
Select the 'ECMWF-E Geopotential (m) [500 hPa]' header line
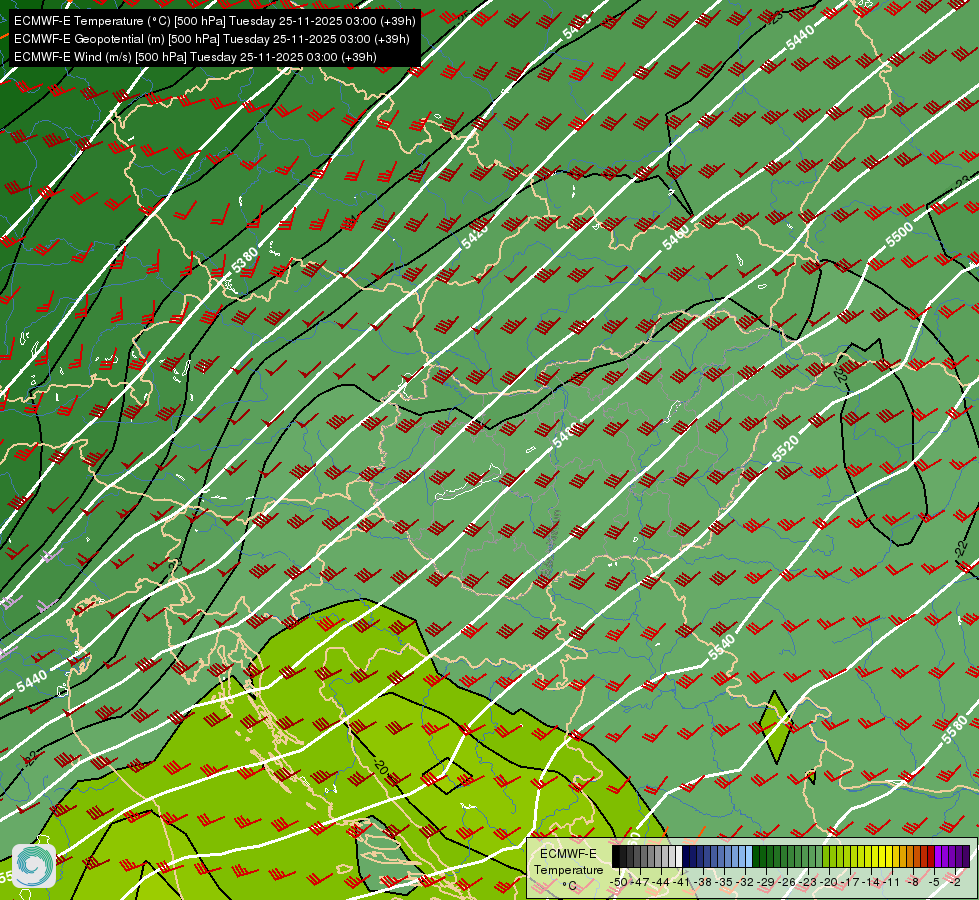[212, 39]
